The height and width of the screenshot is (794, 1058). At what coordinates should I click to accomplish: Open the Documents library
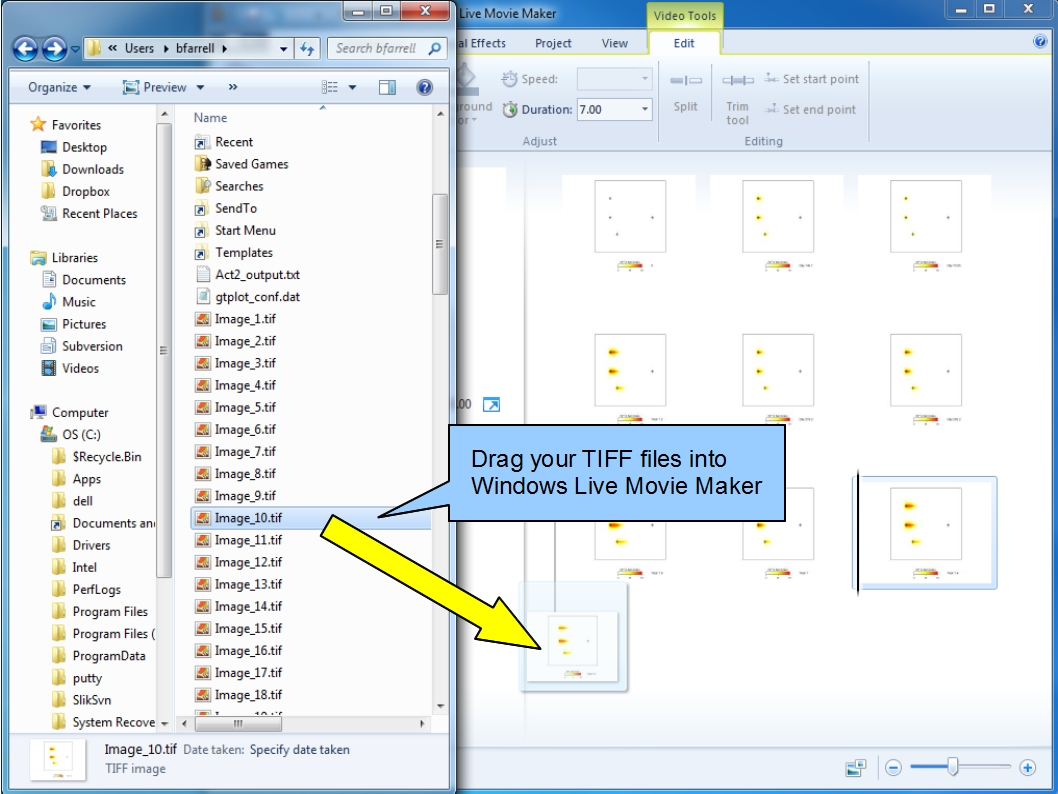pyautogui.click(x=94, y=280)
